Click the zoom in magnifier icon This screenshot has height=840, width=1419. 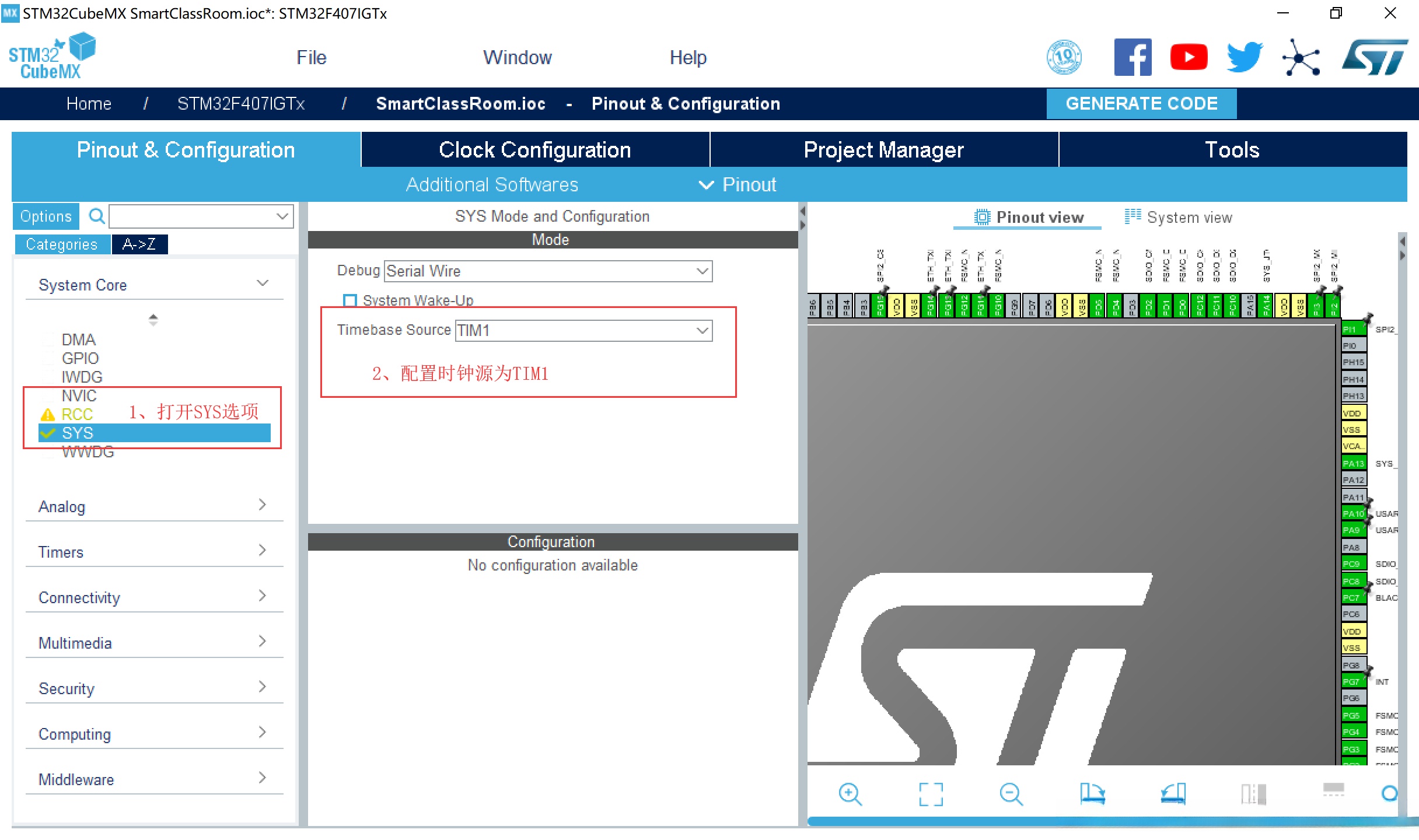pos(850,793)
